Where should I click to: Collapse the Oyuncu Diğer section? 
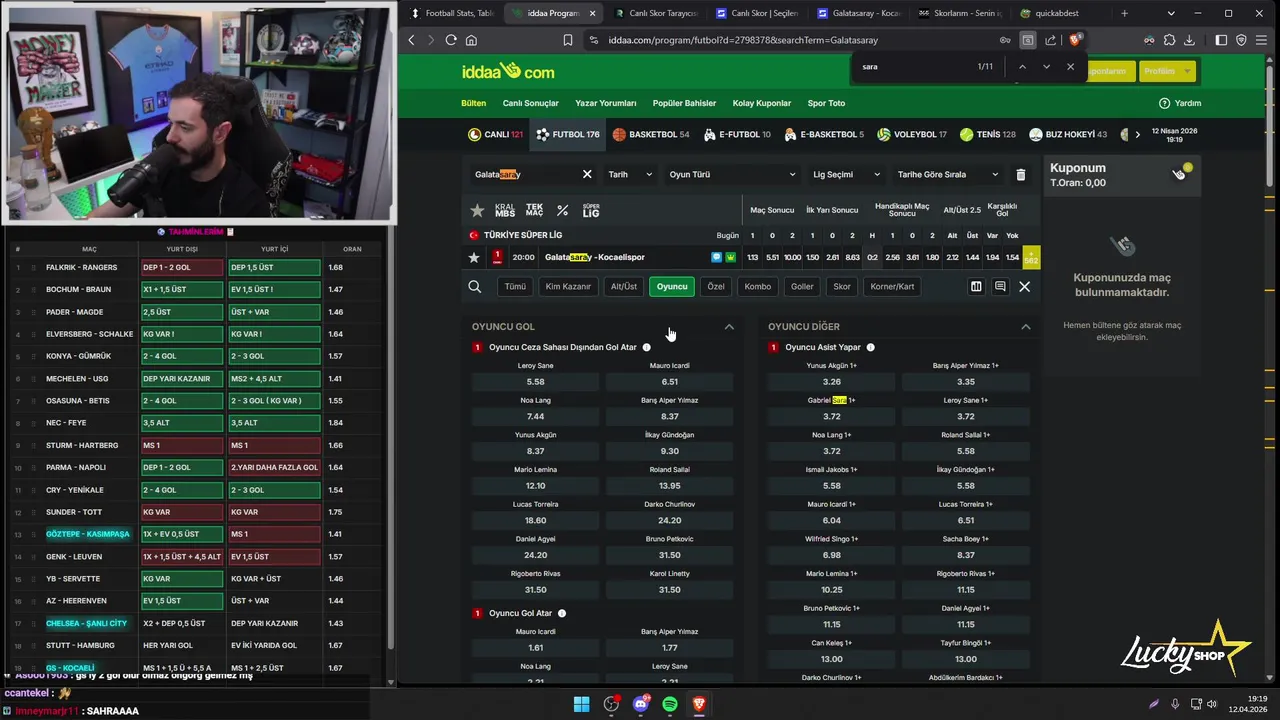[x=1025, y=327]
